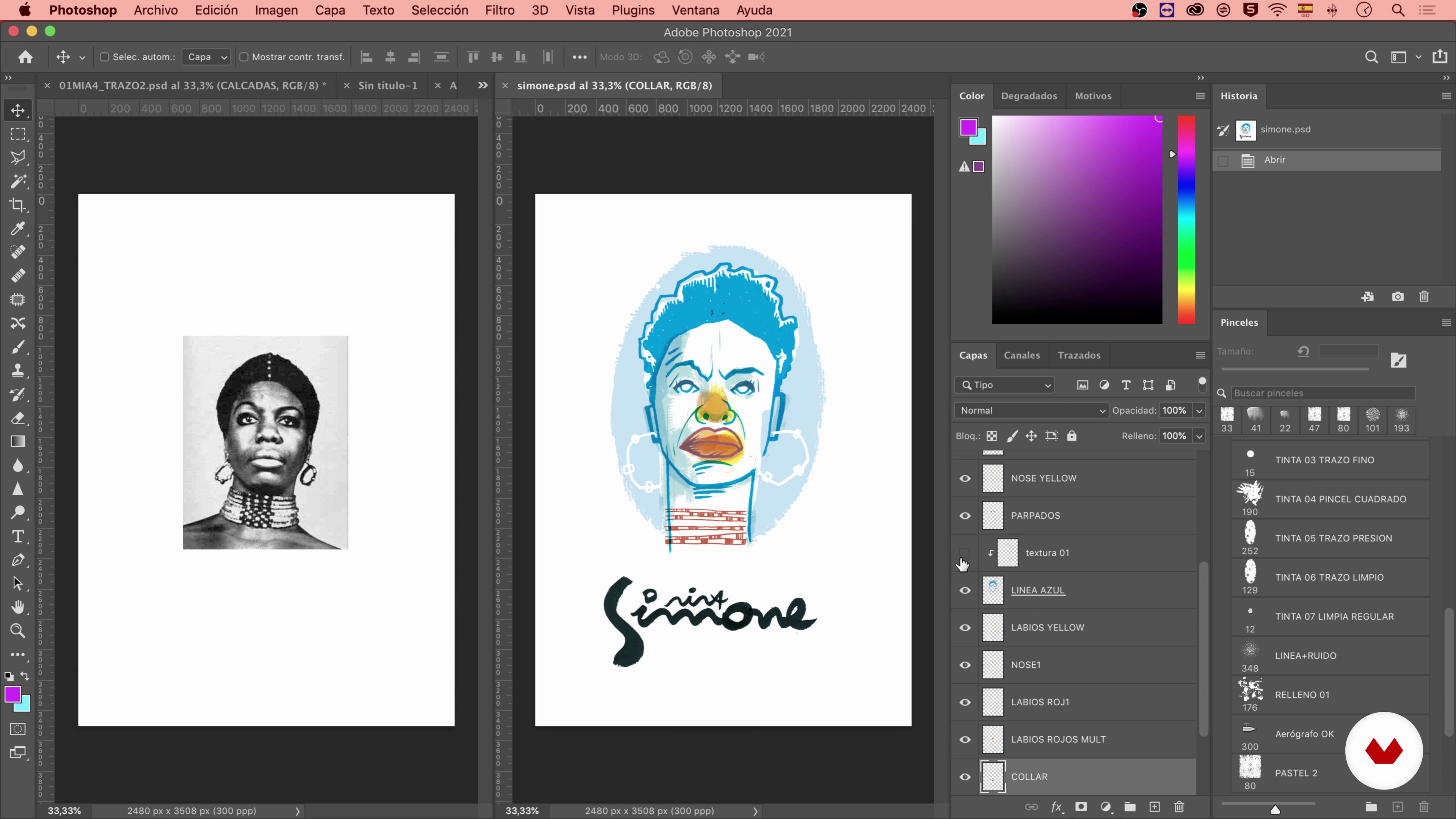Screen dimensions: 1456x819
Task: Add a layer style with fx icon
Action: [1056, 806]
